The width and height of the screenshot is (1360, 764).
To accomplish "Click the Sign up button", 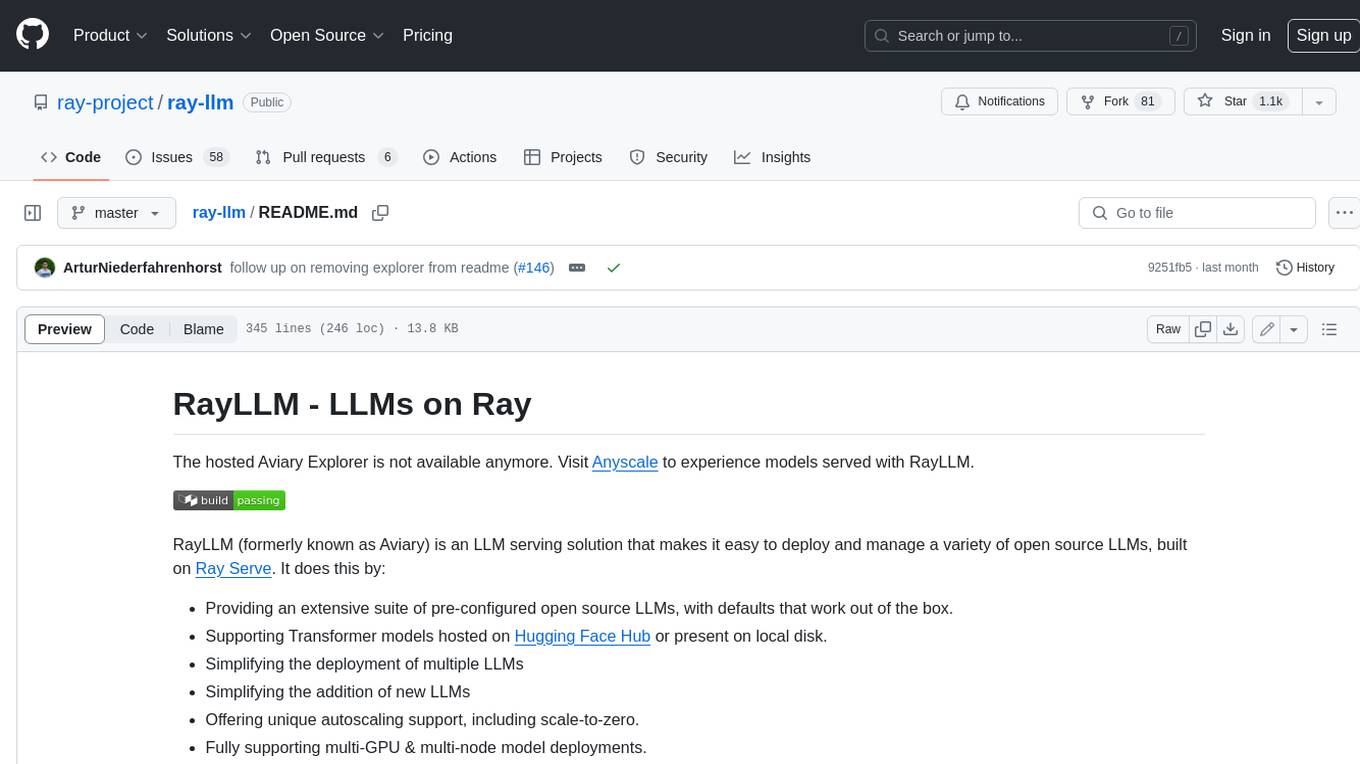I will 1323,35.
